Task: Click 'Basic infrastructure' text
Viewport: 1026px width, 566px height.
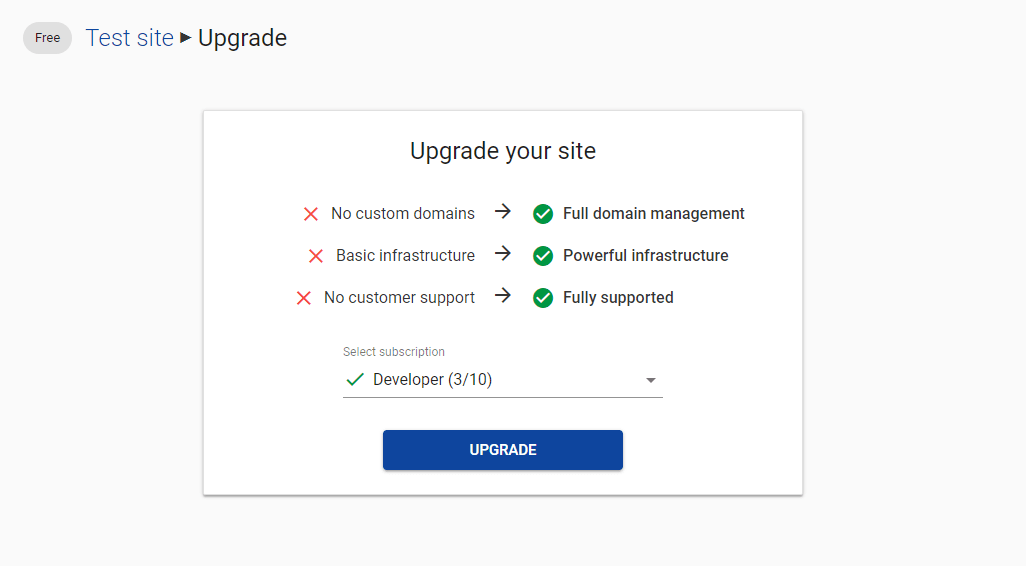Action: (x=405, y=255)
